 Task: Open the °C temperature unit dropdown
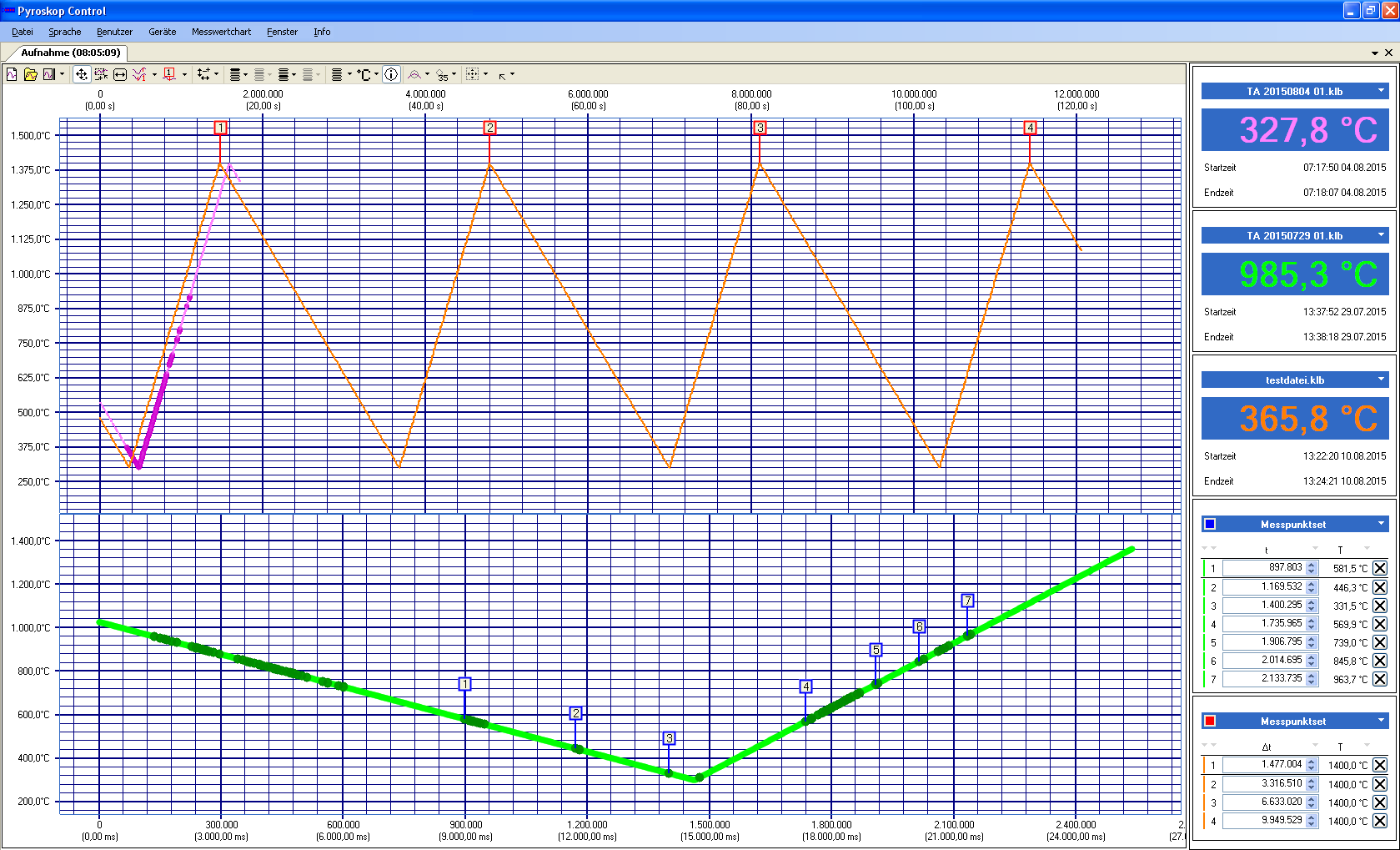coord(376,74)
